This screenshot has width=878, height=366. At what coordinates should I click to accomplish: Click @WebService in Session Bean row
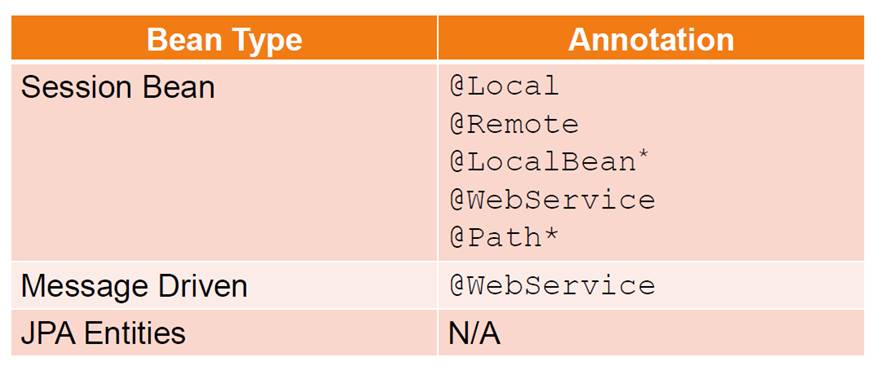552,200
